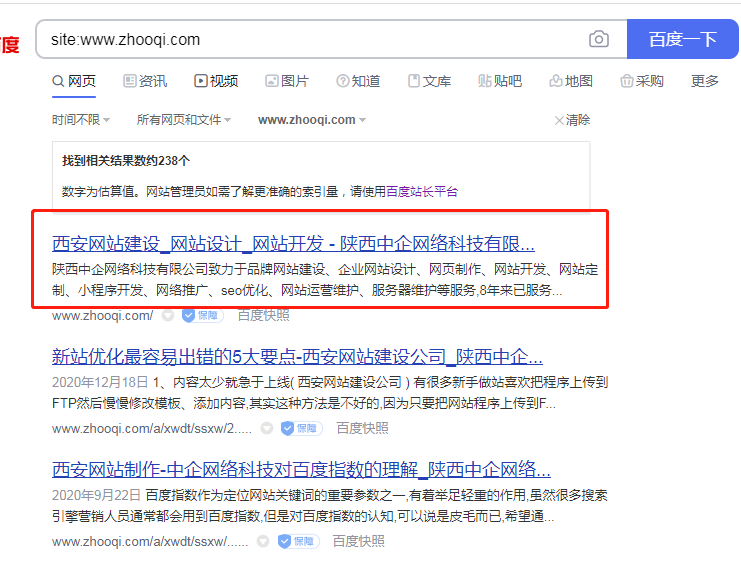Click the www.zhooqi.com/a/xwdt/ssxw/2..... URL
The height and width of the screenshot is (574, 741).
[x=152, y=428]
